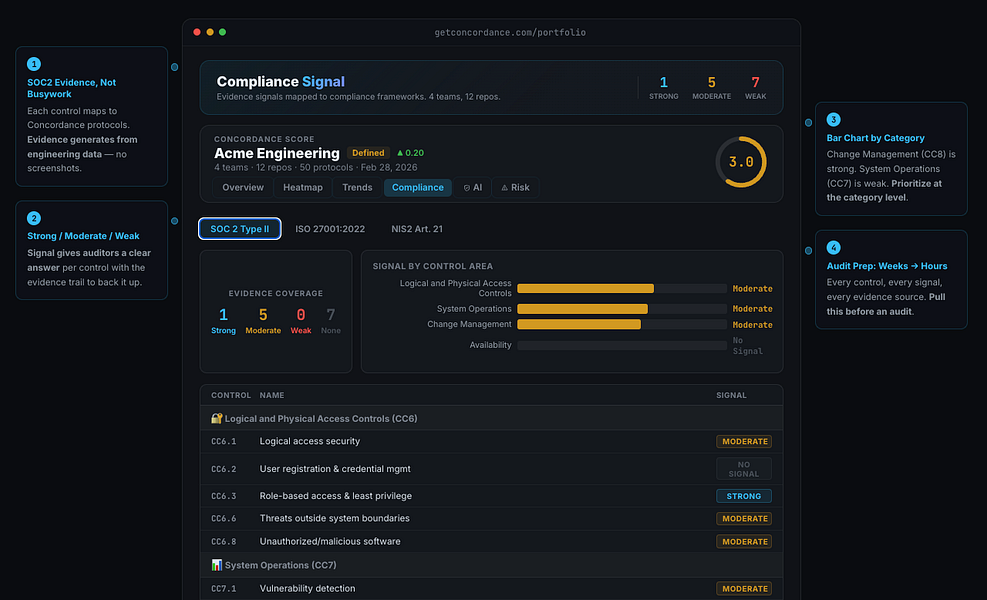Select the Compliance tab
This screenshot has width=987, height=600.
(418, 188)
